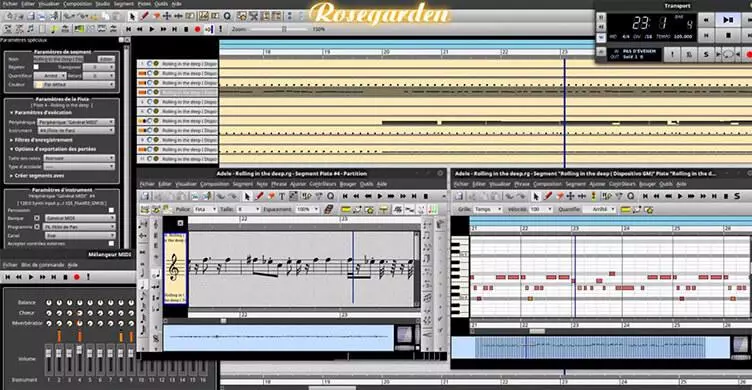Click the save icon in Partition window toolbar
The image size is (752, 390).
point(145,196)
